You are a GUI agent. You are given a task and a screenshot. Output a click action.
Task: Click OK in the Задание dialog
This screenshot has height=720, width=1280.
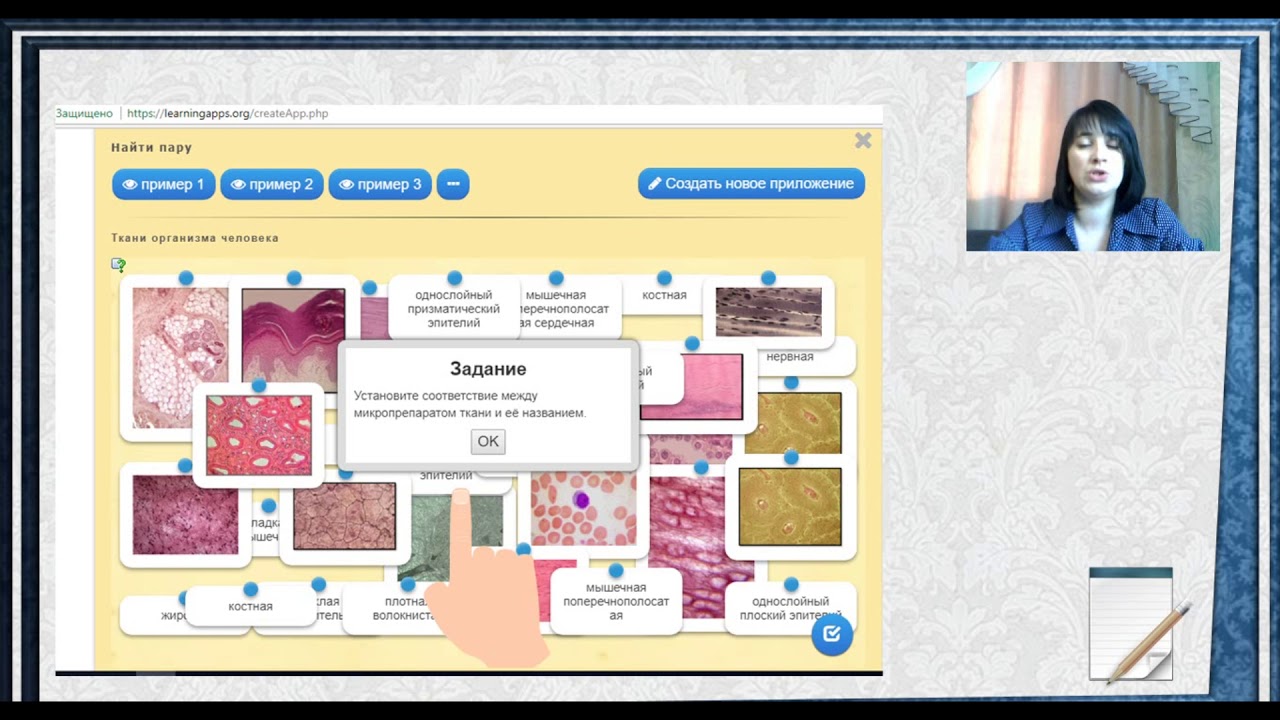coord(488,441)
